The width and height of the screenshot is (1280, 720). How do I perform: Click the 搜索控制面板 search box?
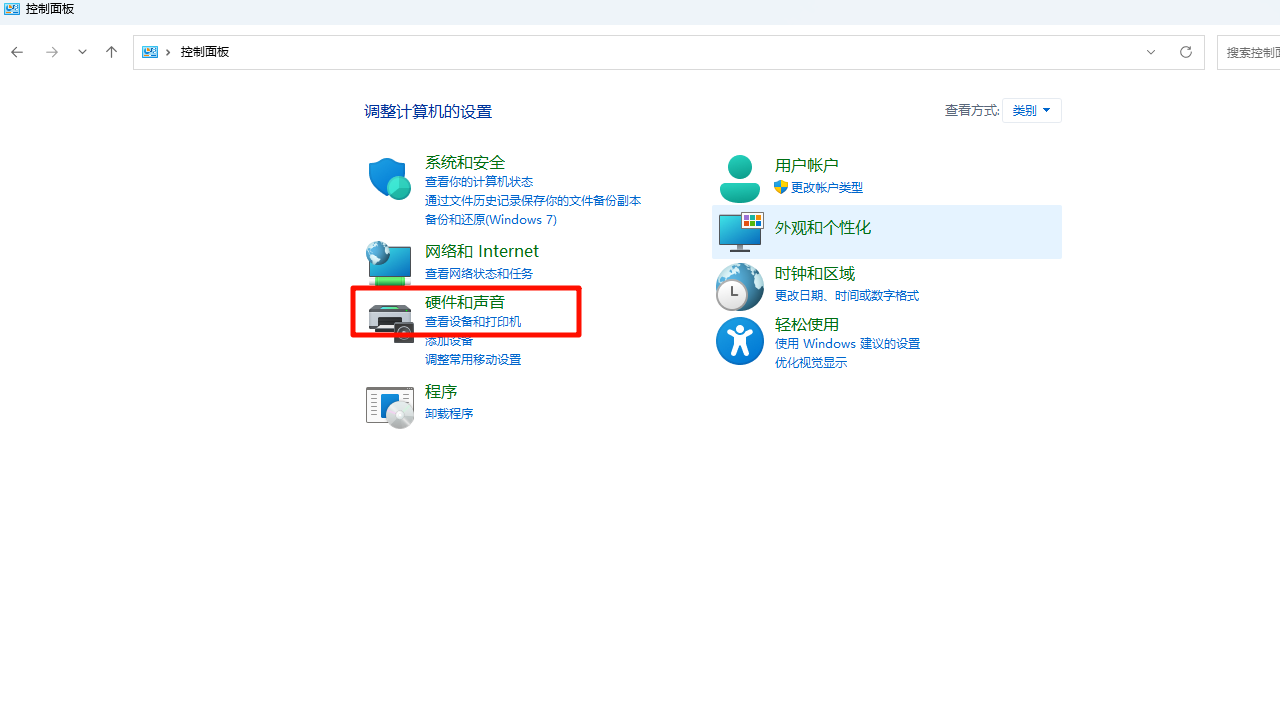[1249, 52]
